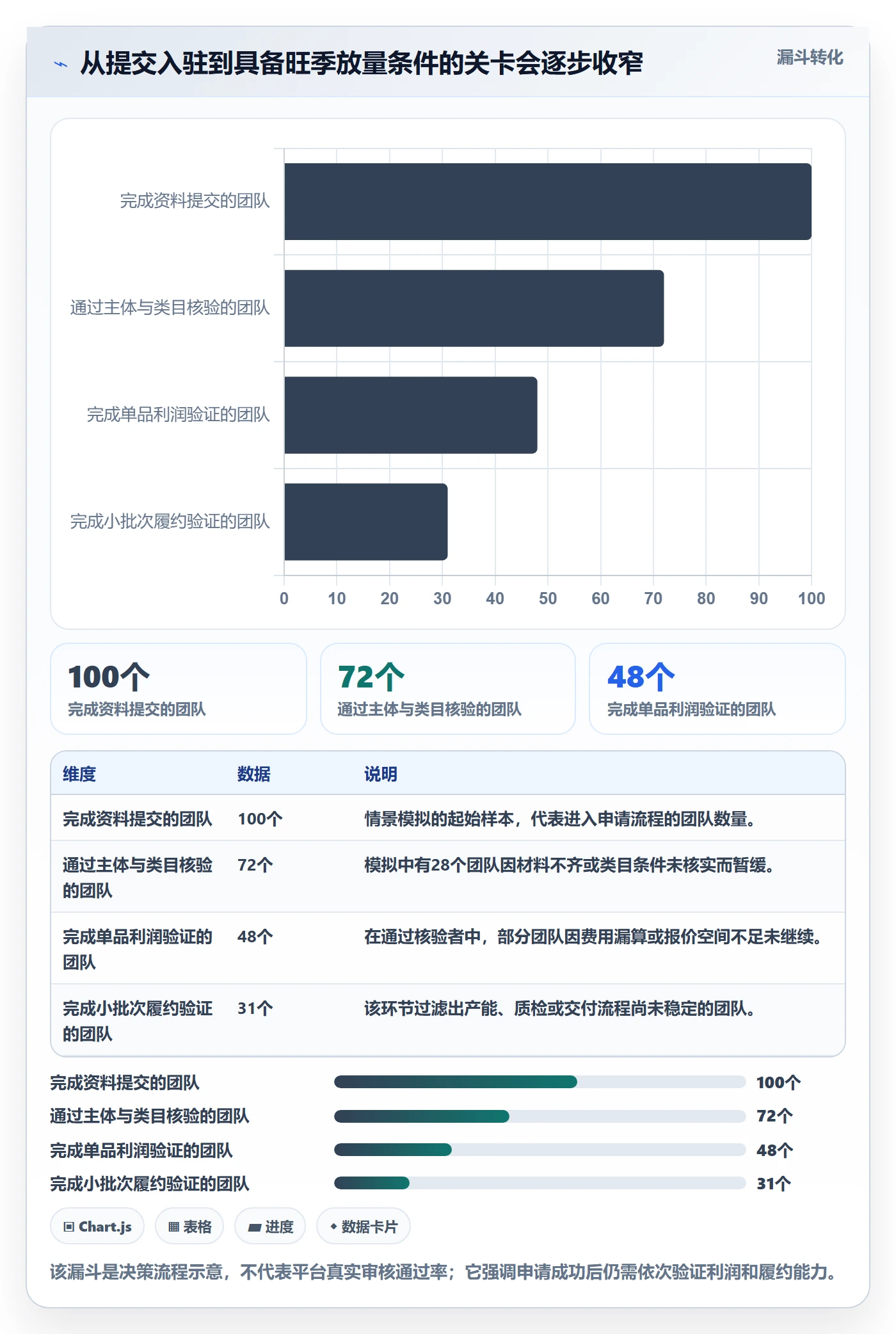Click the 完成资料提交的团队 chart bar
The image size is (896, 1334).
[x=548, y=202]
